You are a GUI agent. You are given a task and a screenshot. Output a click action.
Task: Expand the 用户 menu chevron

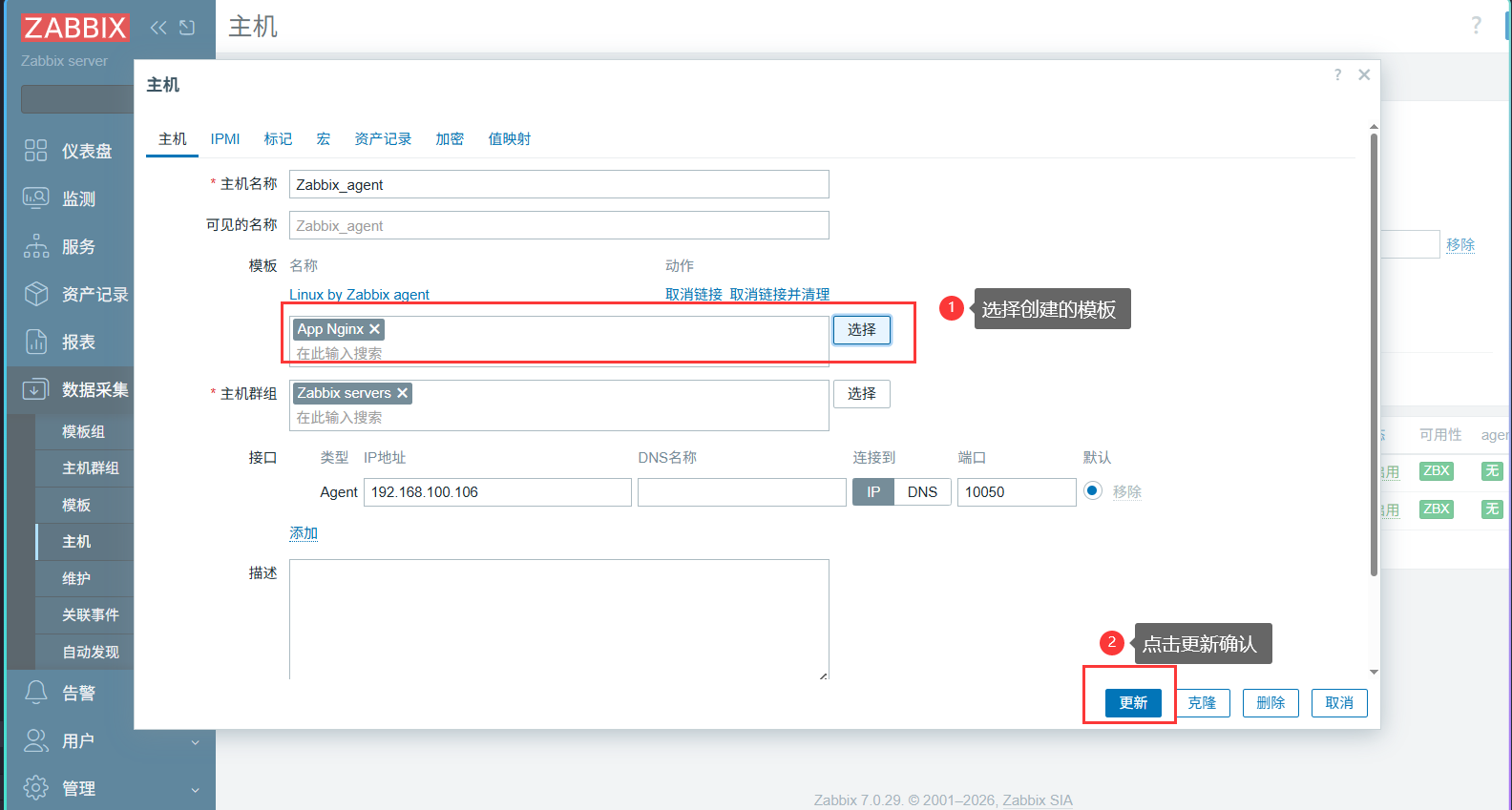point(196,742)
